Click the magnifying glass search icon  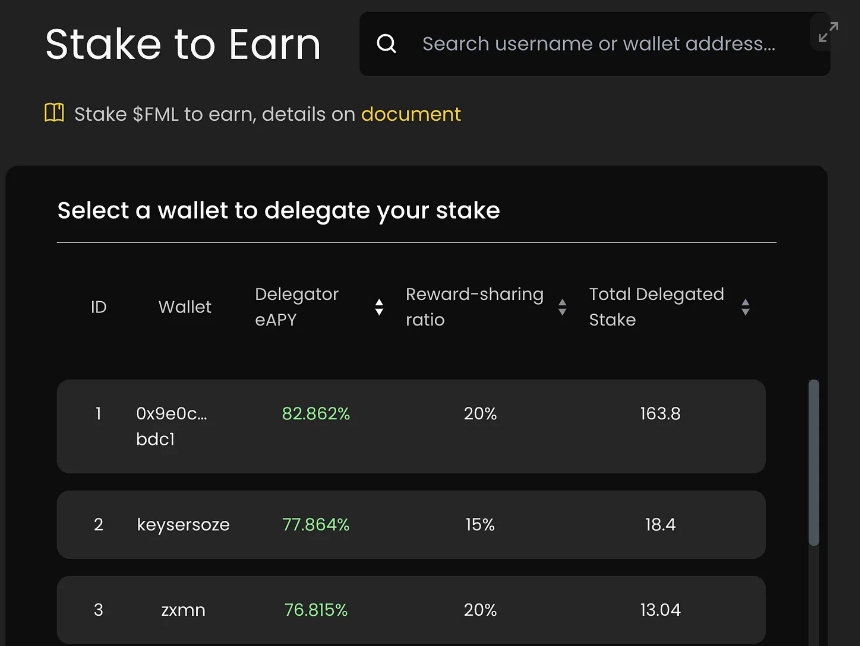point(386,43)
